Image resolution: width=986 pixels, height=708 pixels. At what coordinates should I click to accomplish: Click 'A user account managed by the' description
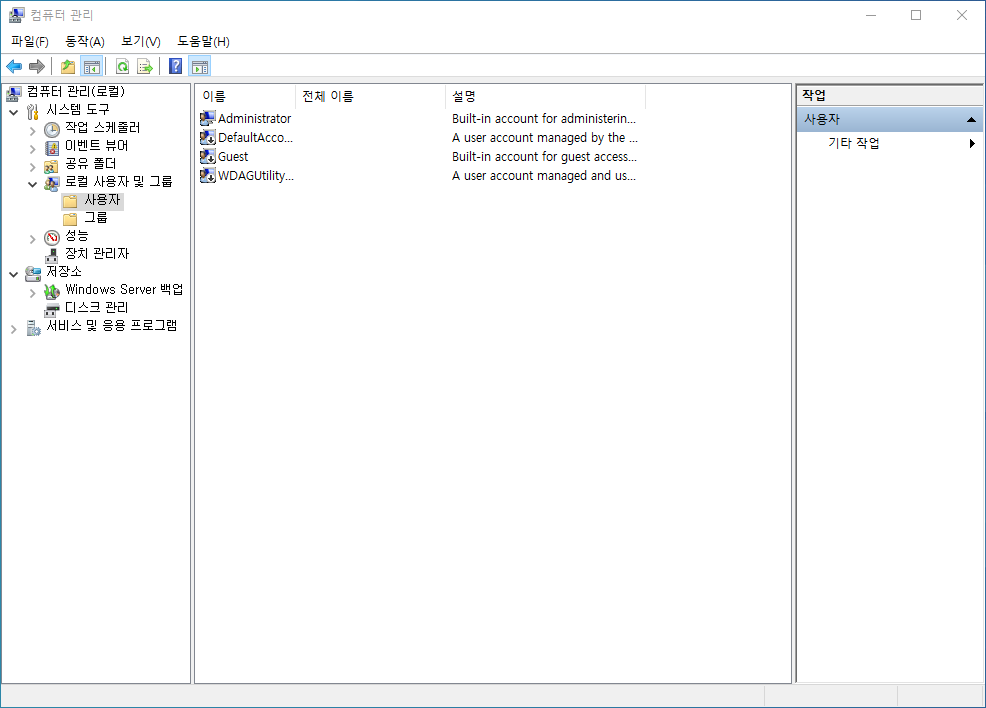tap(545, 137)
